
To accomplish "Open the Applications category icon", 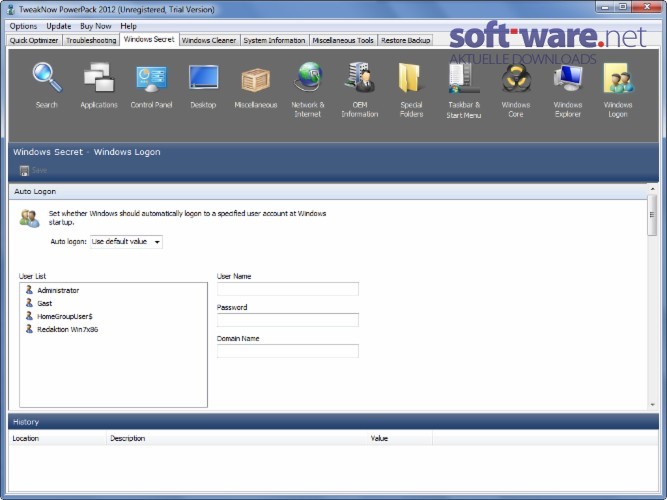I will click(99, 77).
